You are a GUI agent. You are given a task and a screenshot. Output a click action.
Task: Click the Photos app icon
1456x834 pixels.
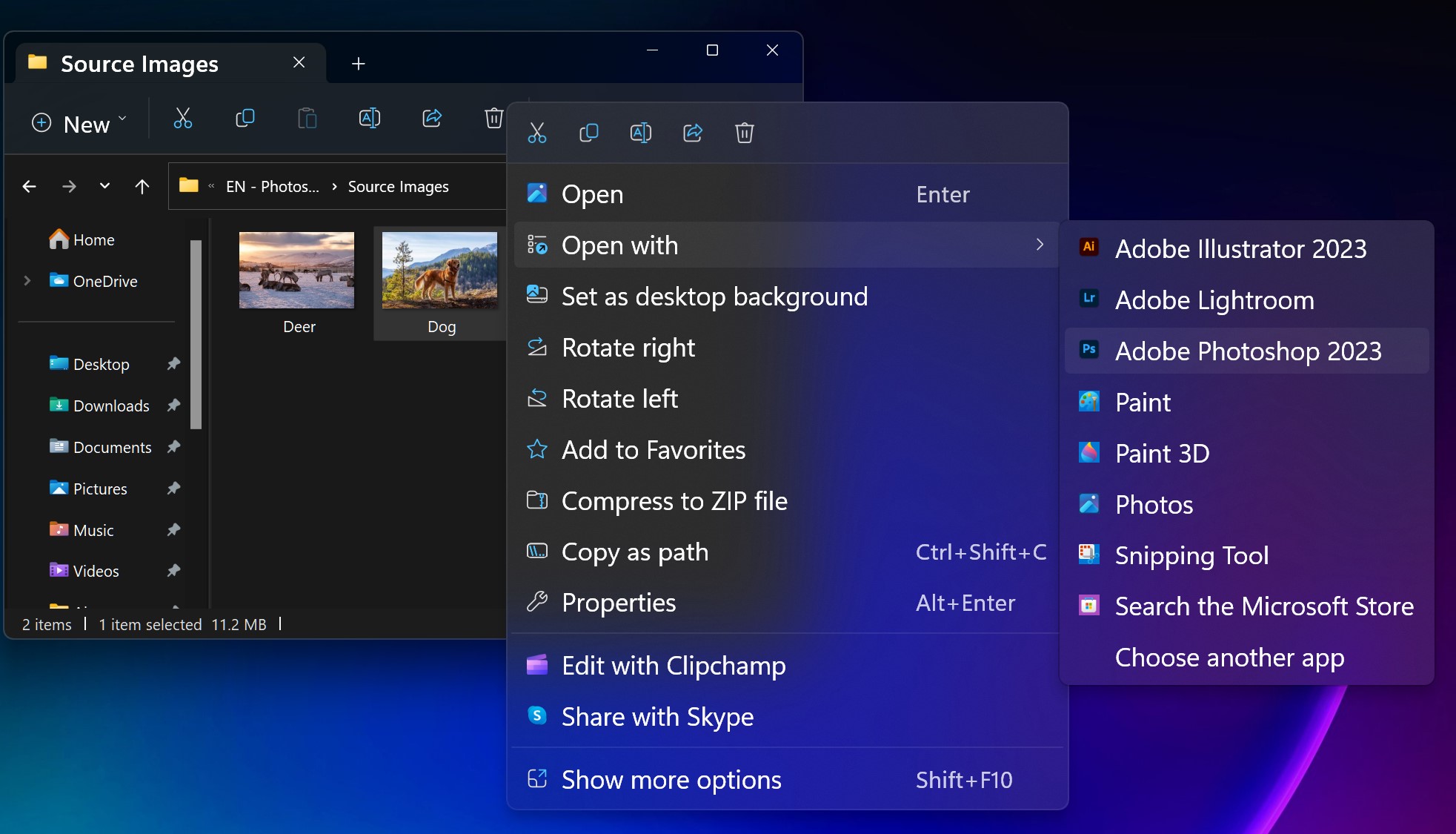pos(1089,504)
